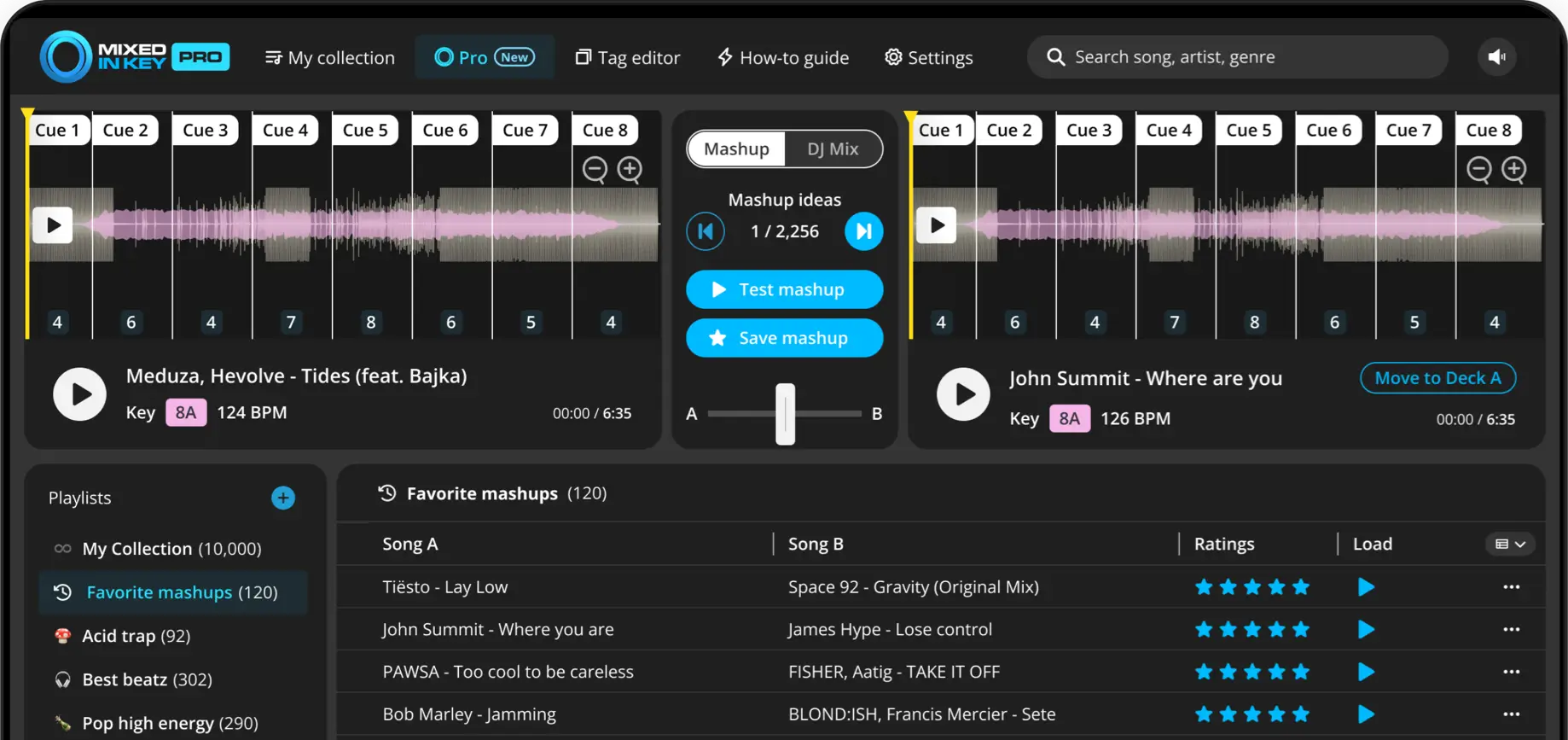
Task: Open more options for Bob Marley row
Action: tap(1511, 714)
